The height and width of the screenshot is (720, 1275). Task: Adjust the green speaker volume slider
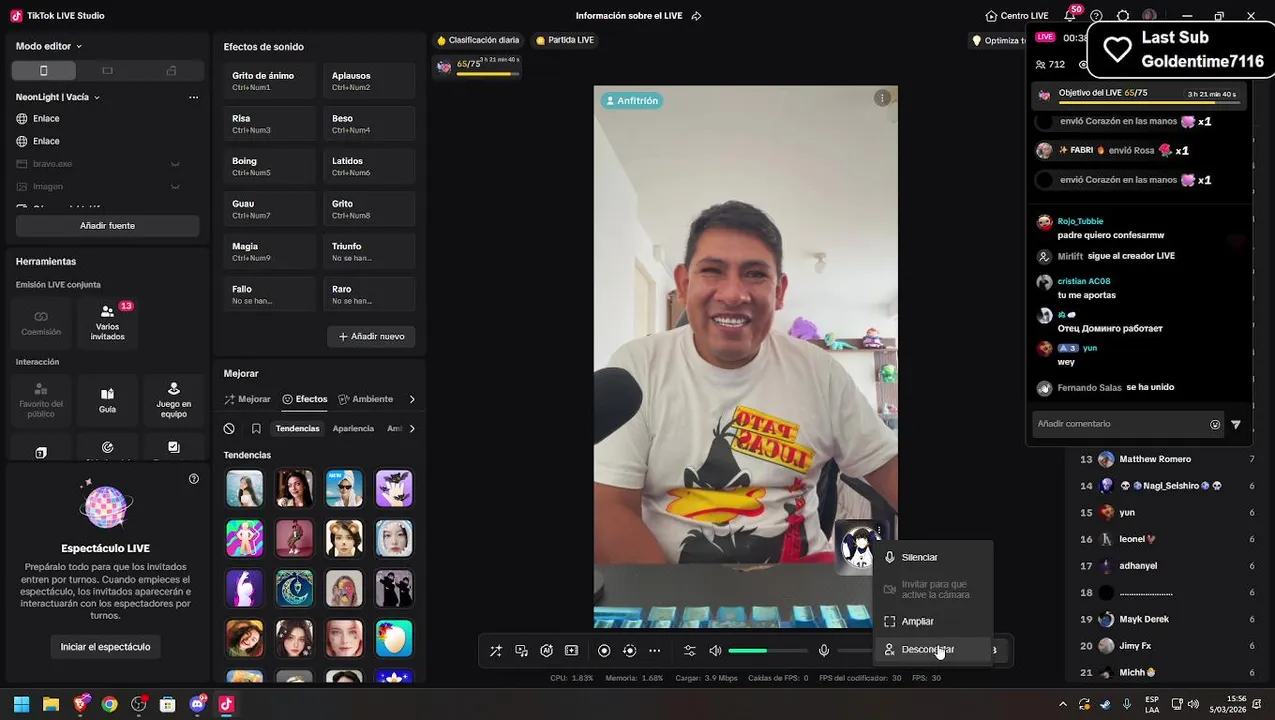[766, 651]
